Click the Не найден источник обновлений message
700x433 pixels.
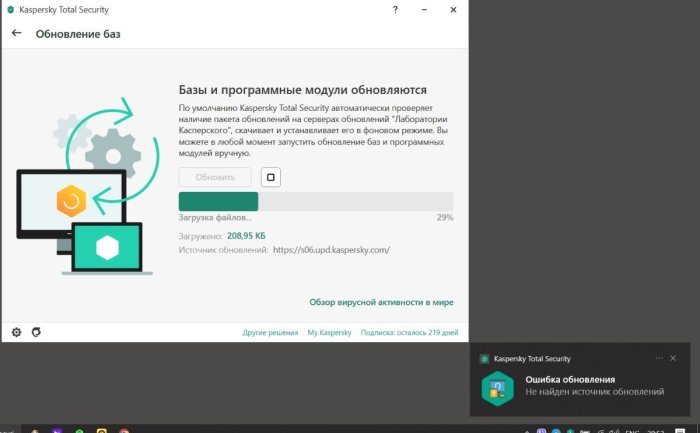595,392
